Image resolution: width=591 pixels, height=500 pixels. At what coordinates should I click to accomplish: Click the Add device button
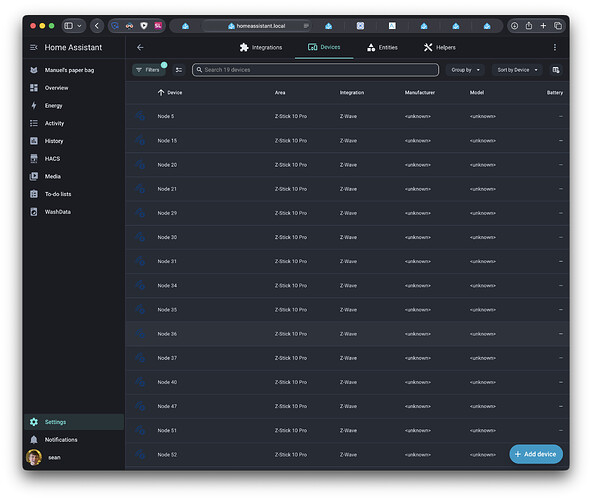(x=536, y=454)
